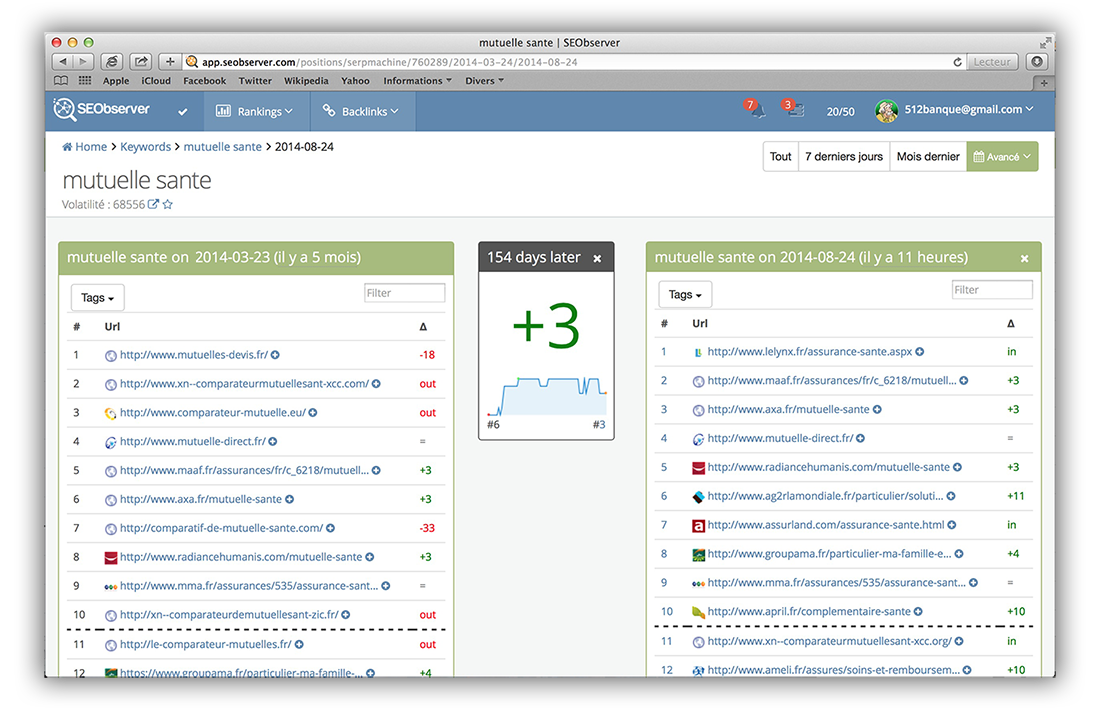Open a new Safari tab
The width and height of the screenshot is (1100, 711).
pos(1044,83)
